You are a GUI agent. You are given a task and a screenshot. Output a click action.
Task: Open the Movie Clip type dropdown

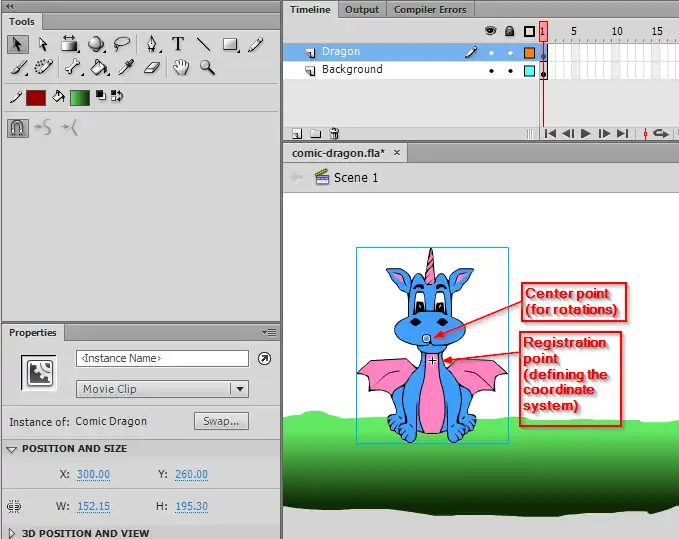tap(162, 390)
